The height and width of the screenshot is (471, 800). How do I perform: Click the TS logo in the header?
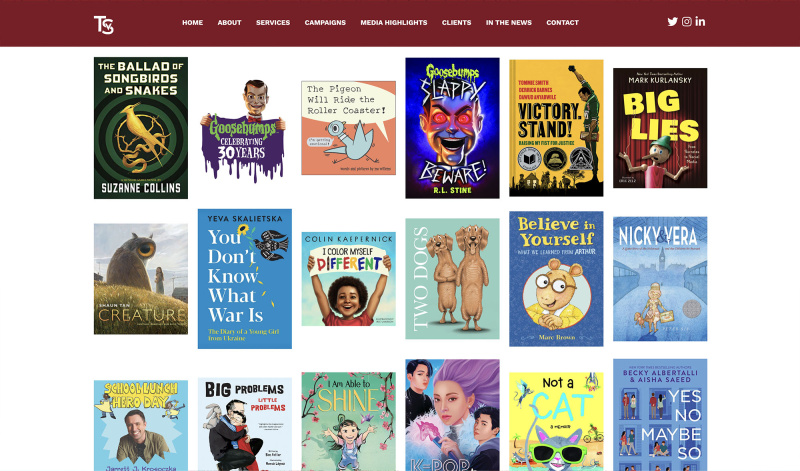(x=104, y=24)
